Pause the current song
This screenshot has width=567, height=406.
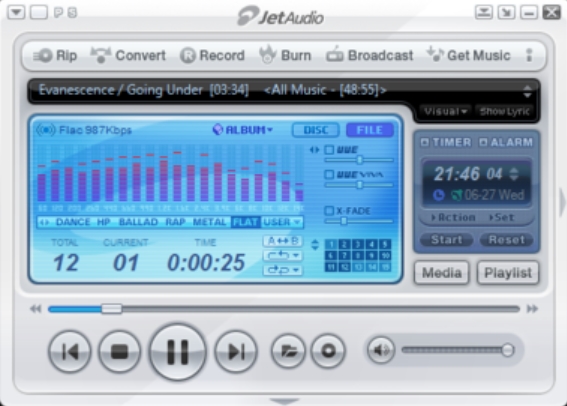coord(178,351)
